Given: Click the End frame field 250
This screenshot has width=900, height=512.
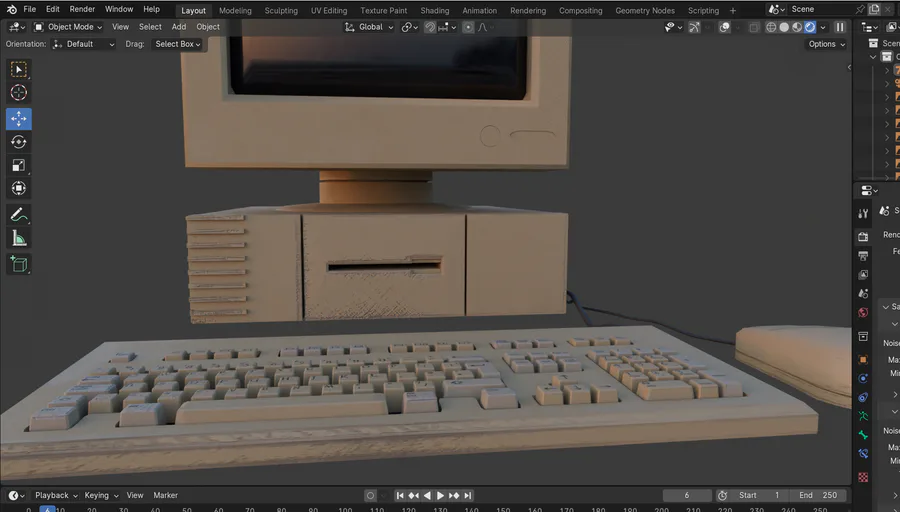Looking at the screenshot, I should click(820, 495).
